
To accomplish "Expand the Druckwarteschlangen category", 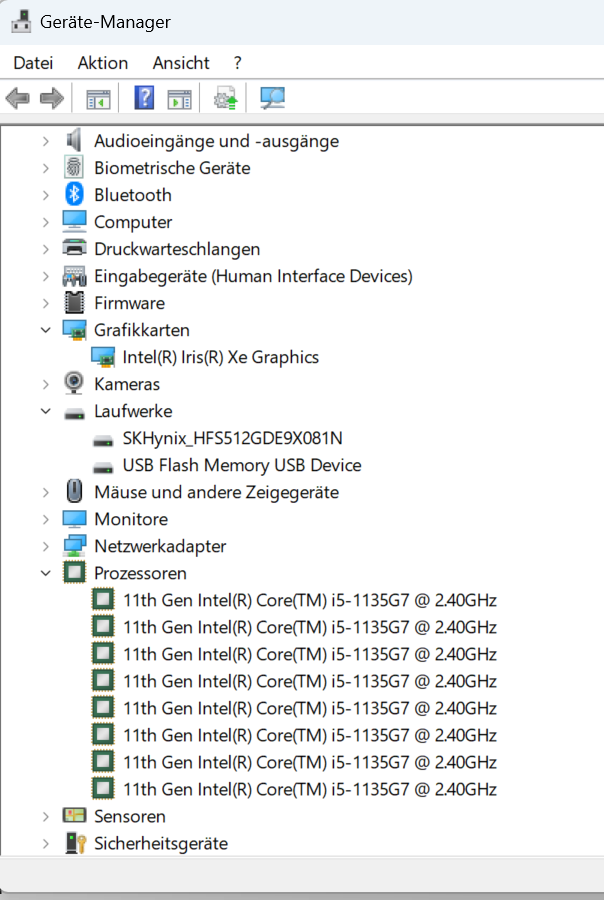I will pyautogui.click(x=46, y=249).
